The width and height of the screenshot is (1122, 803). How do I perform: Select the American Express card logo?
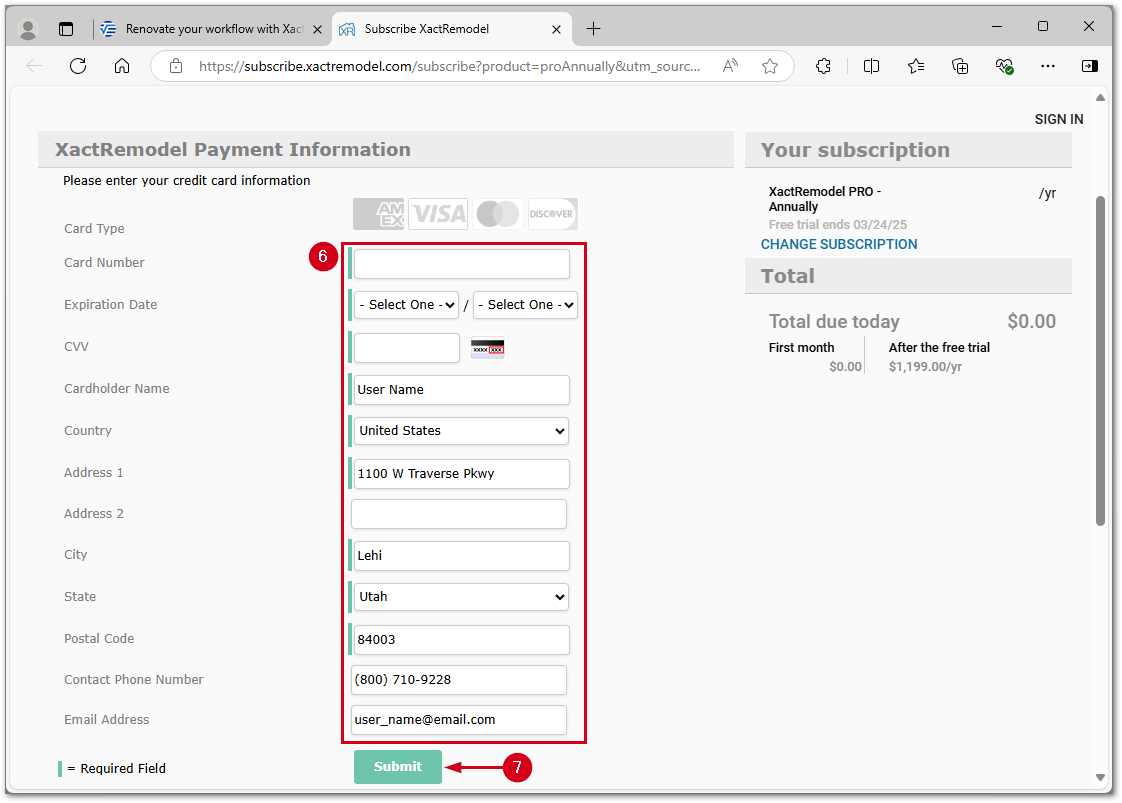click(x=379, y=214)
